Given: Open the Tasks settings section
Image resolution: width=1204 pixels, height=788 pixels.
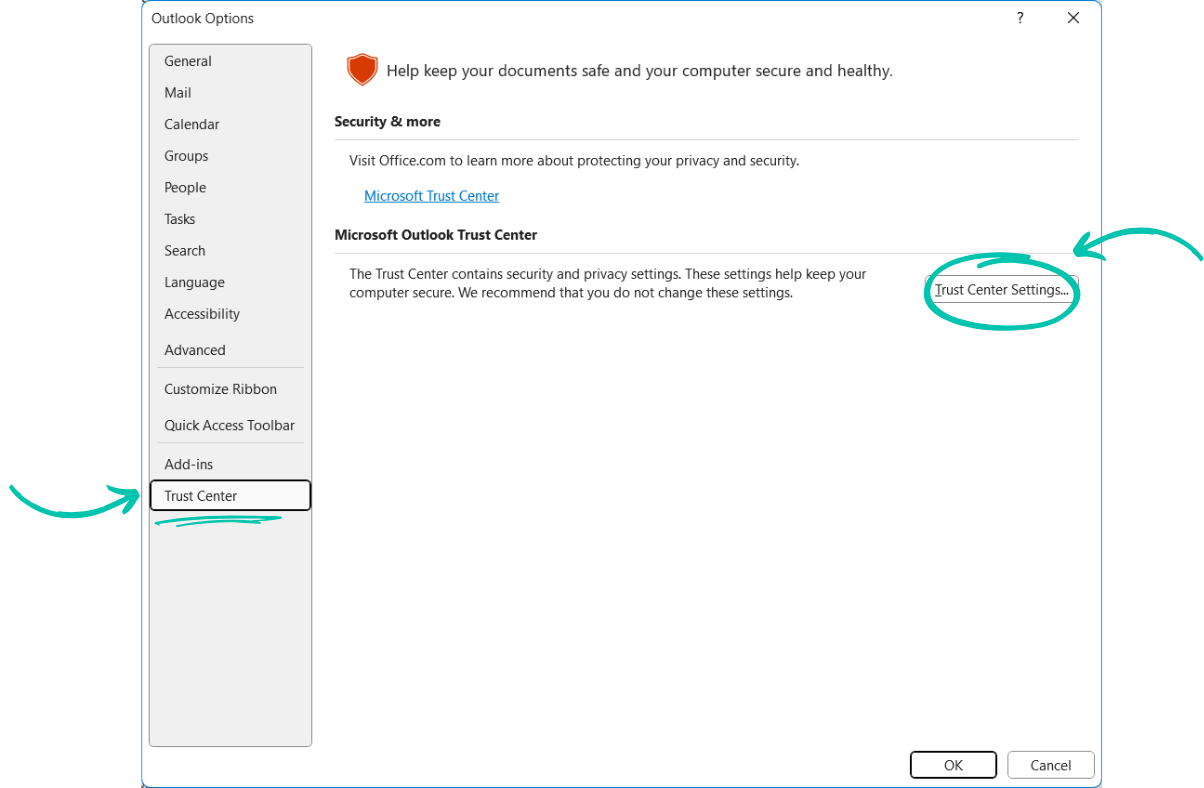Looking at the screenshot, I should click(x=180, y=218).
